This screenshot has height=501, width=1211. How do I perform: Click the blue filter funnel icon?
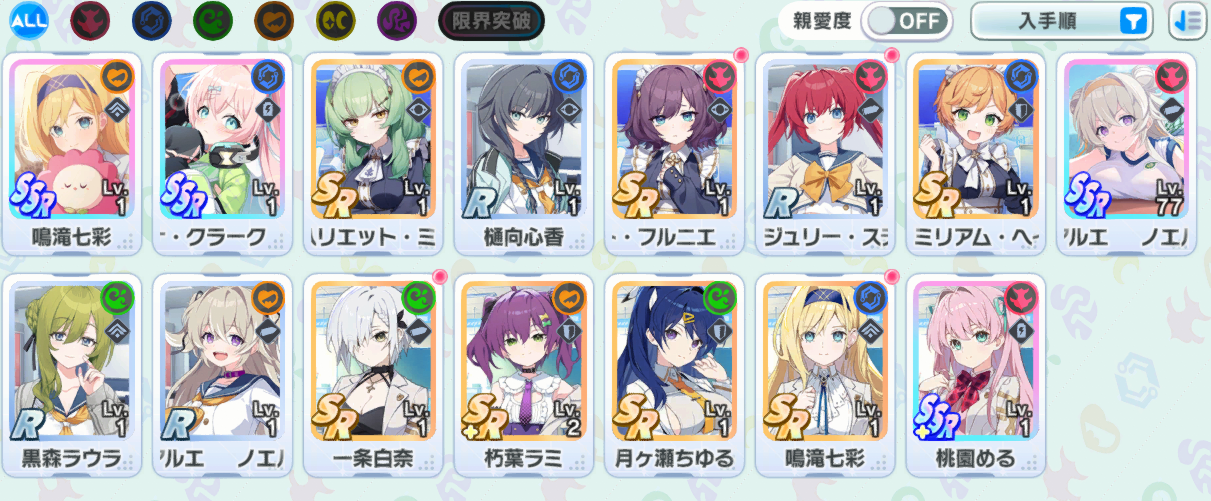click(x=1132, y=20)
